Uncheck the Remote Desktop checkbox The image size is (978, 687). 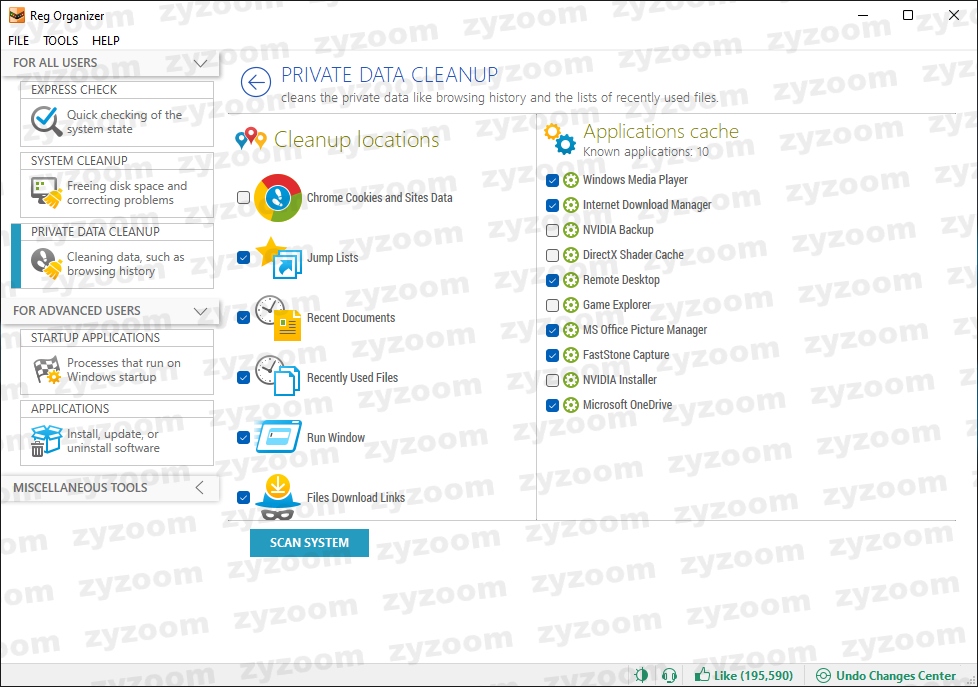[x=552, y=280]
